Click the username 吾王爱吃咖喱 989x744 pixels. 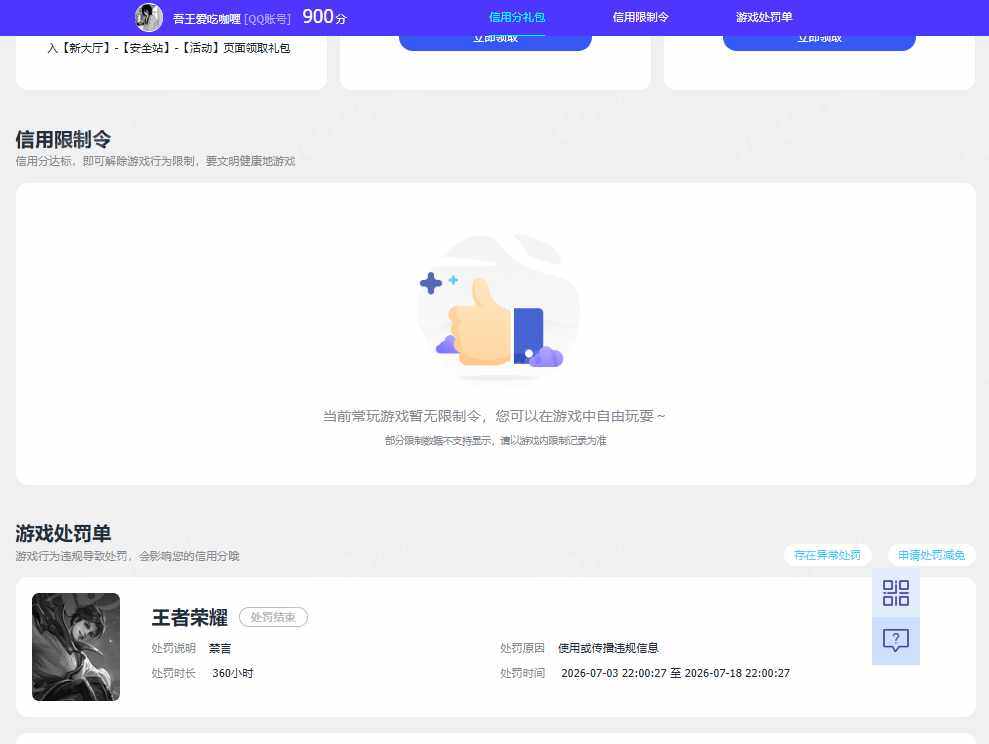tap(207, 19)
